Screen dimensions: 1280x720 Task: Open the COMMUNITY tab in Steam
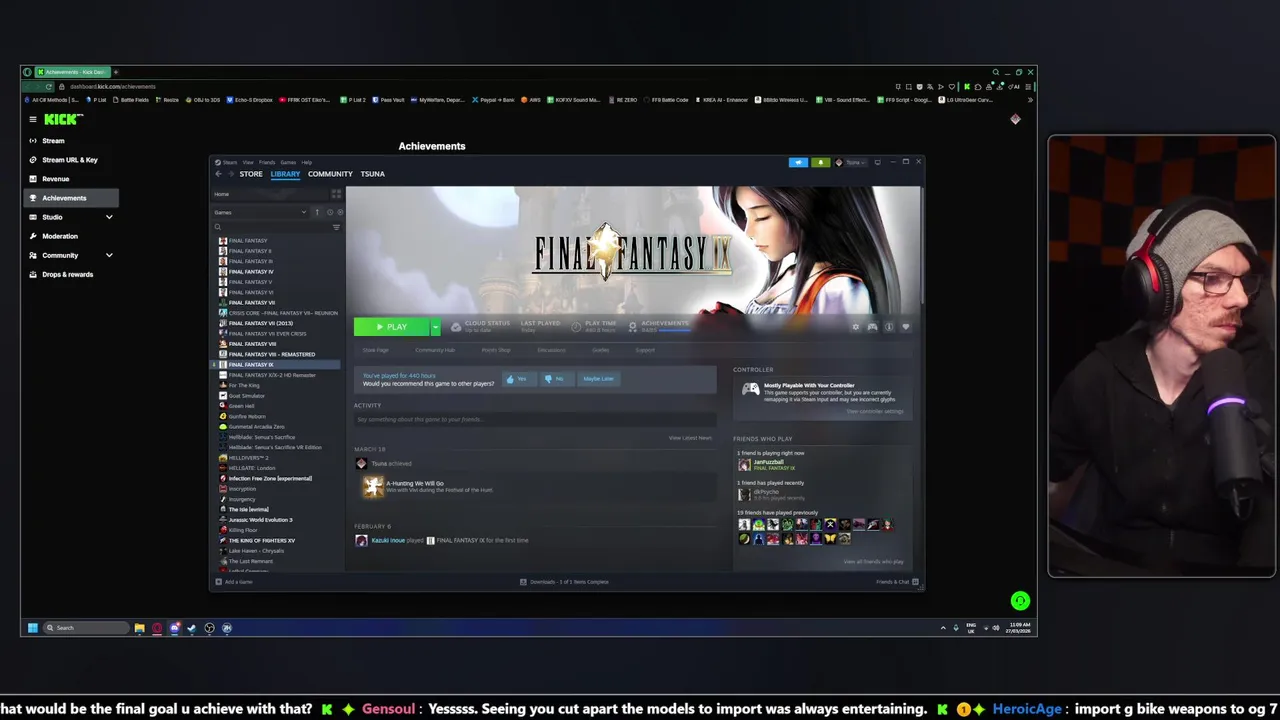point(330,174)
